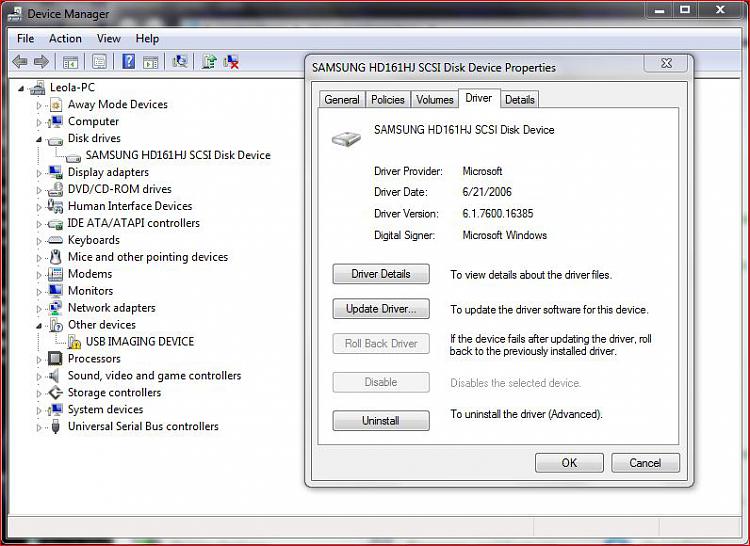Click the USB IMAGING DEVICE warning icon
The width and height of the screenshot is (750, 546).
click(x=74, y=342)
